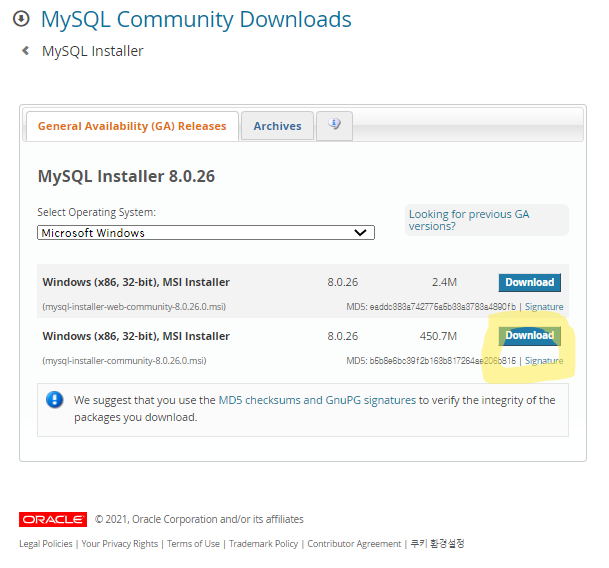Screen dimensions: 609x568
Task: Open the information icon tab
Action: pyautogui.click(x=334, y=125)
